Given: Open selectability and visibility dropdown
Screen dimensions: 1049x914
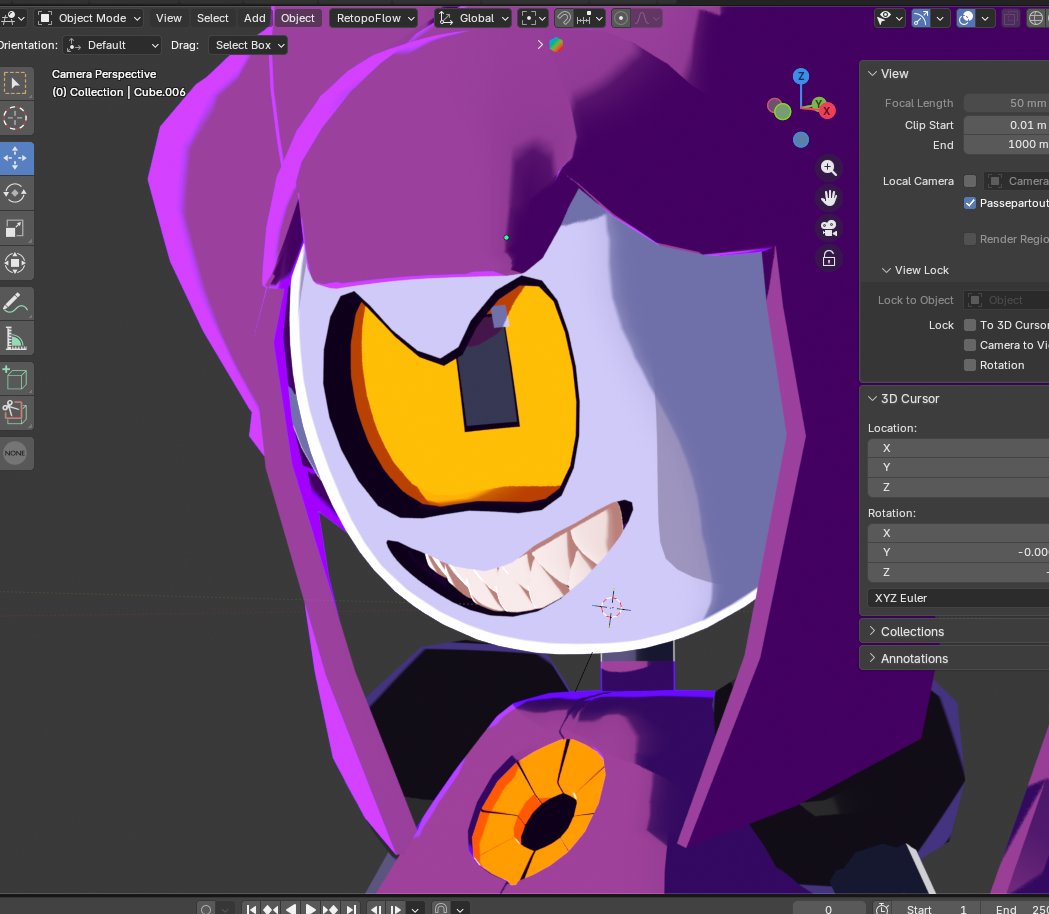Looking at the screenshot, I should coord(890,18).
